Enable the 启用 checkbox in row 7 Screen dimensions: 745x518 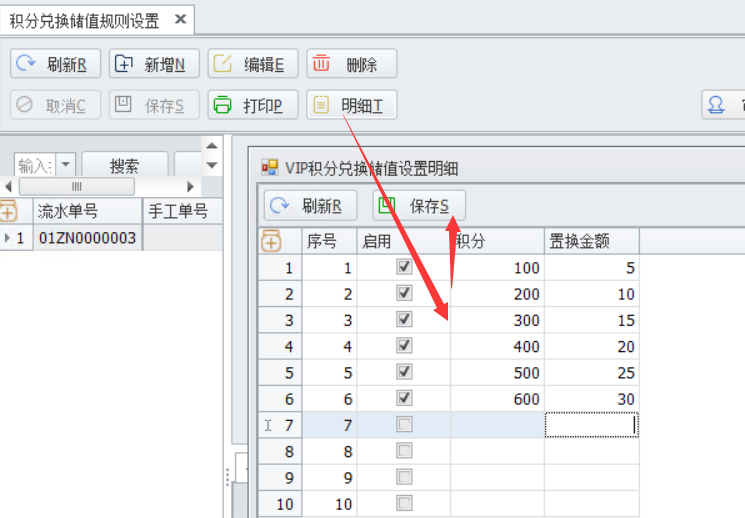click(x=404, y=424)
